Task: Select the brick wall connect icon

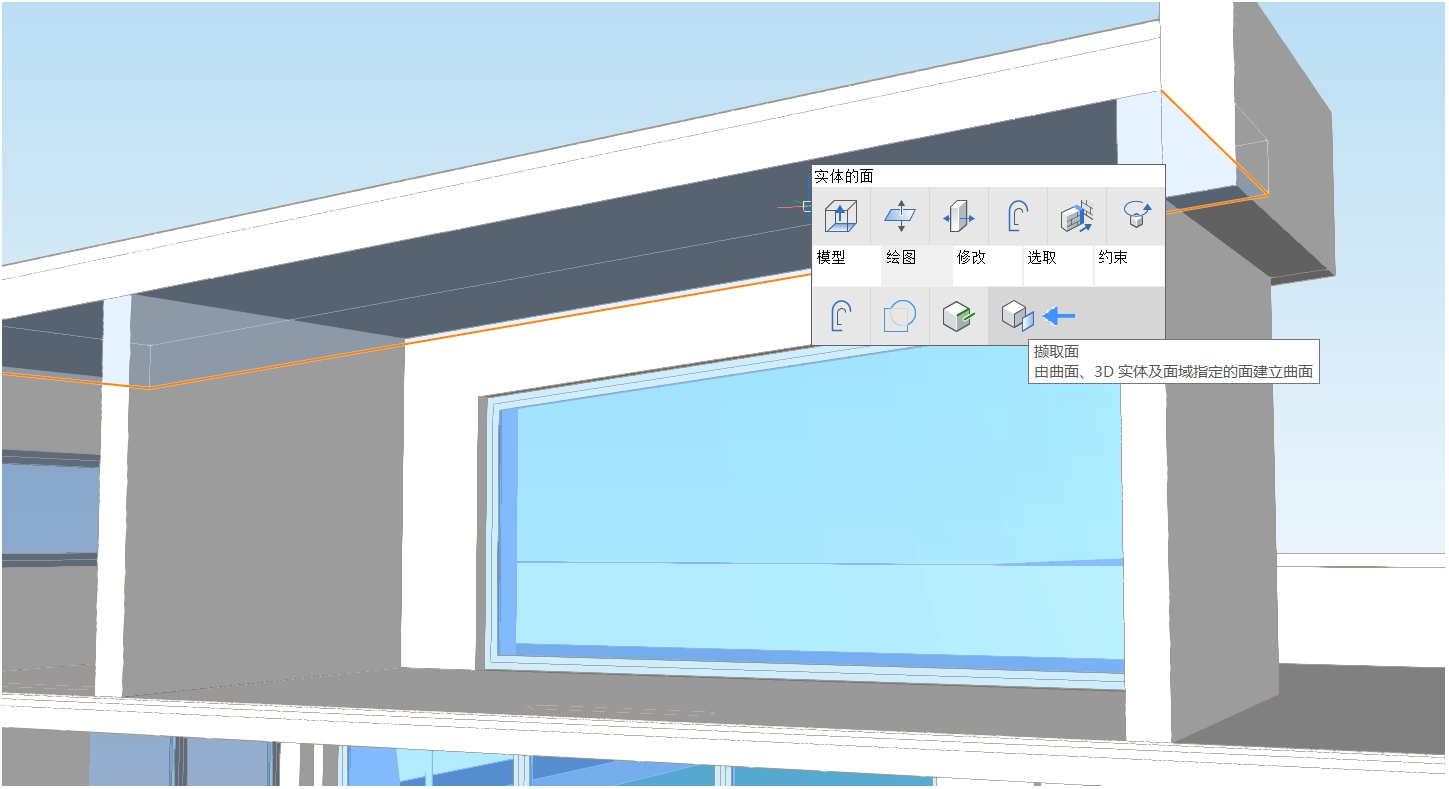Action: tap(1077, 216)
